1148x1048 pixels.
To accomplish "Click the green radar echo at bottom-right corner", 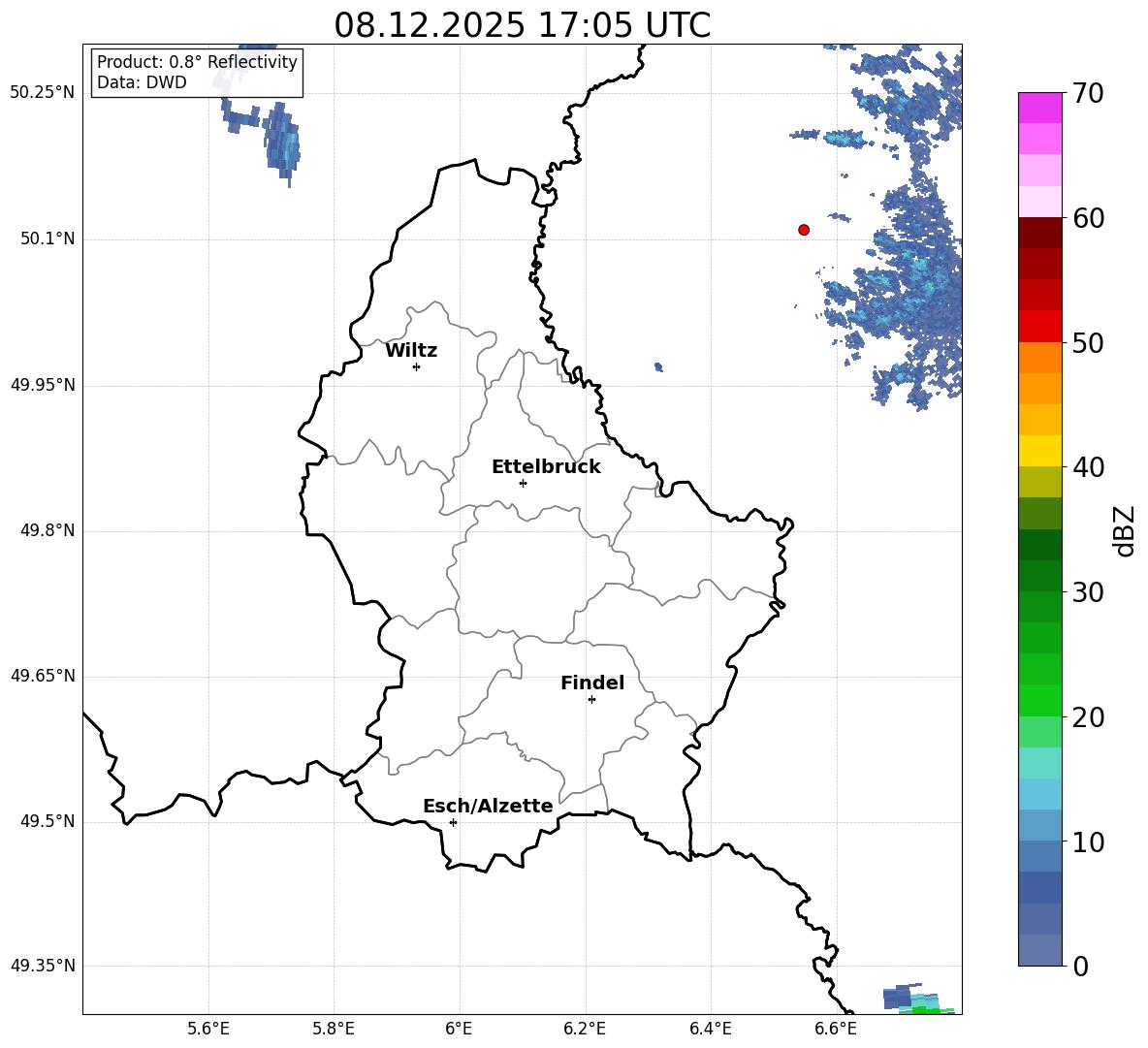I will point(927,1010).
